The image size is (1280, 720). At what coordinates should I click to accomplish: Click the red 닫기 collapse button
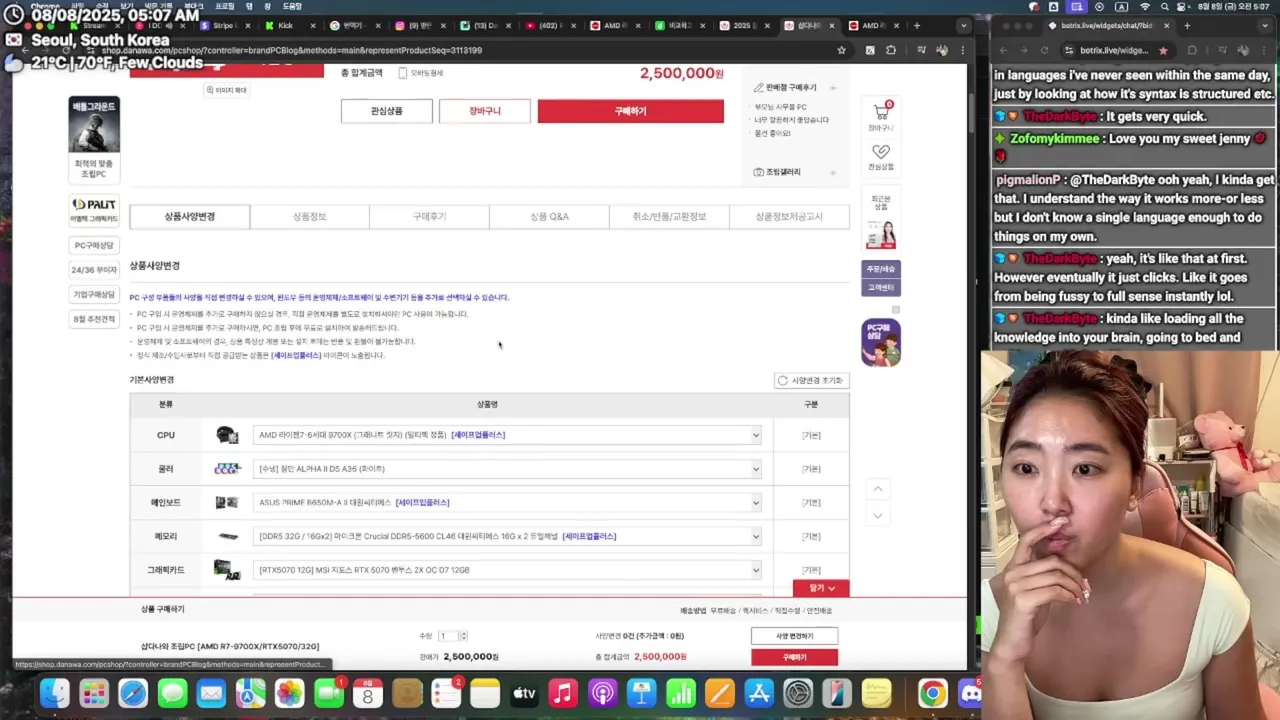click(821, 588)
